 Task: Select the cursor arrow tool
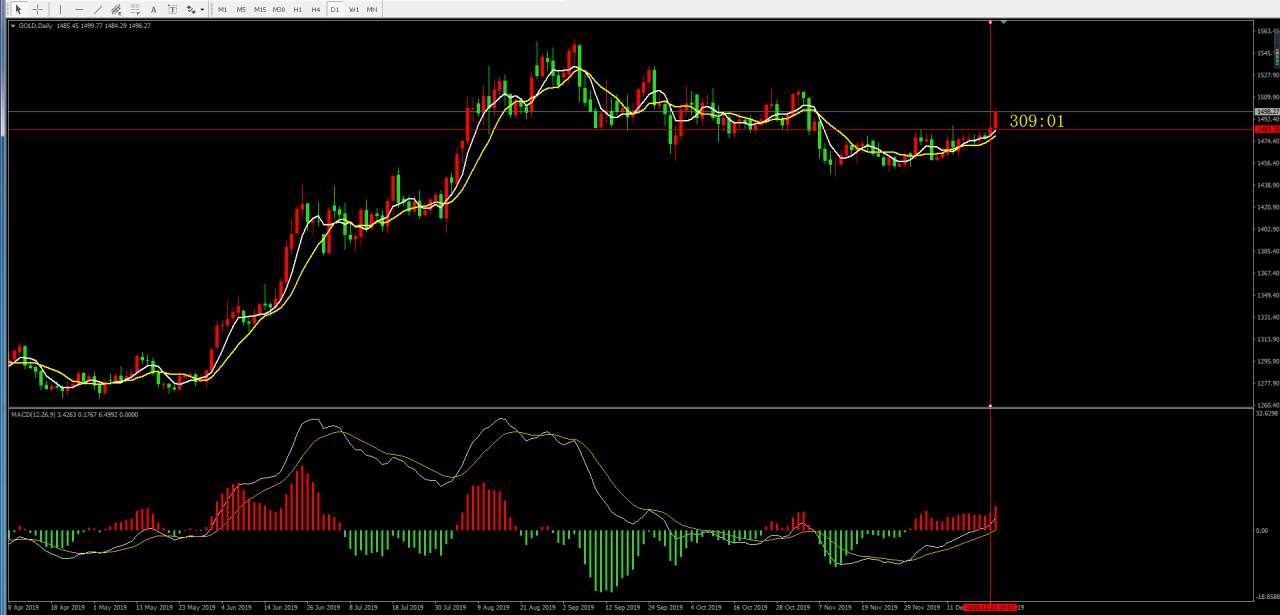tap(18, 9)
